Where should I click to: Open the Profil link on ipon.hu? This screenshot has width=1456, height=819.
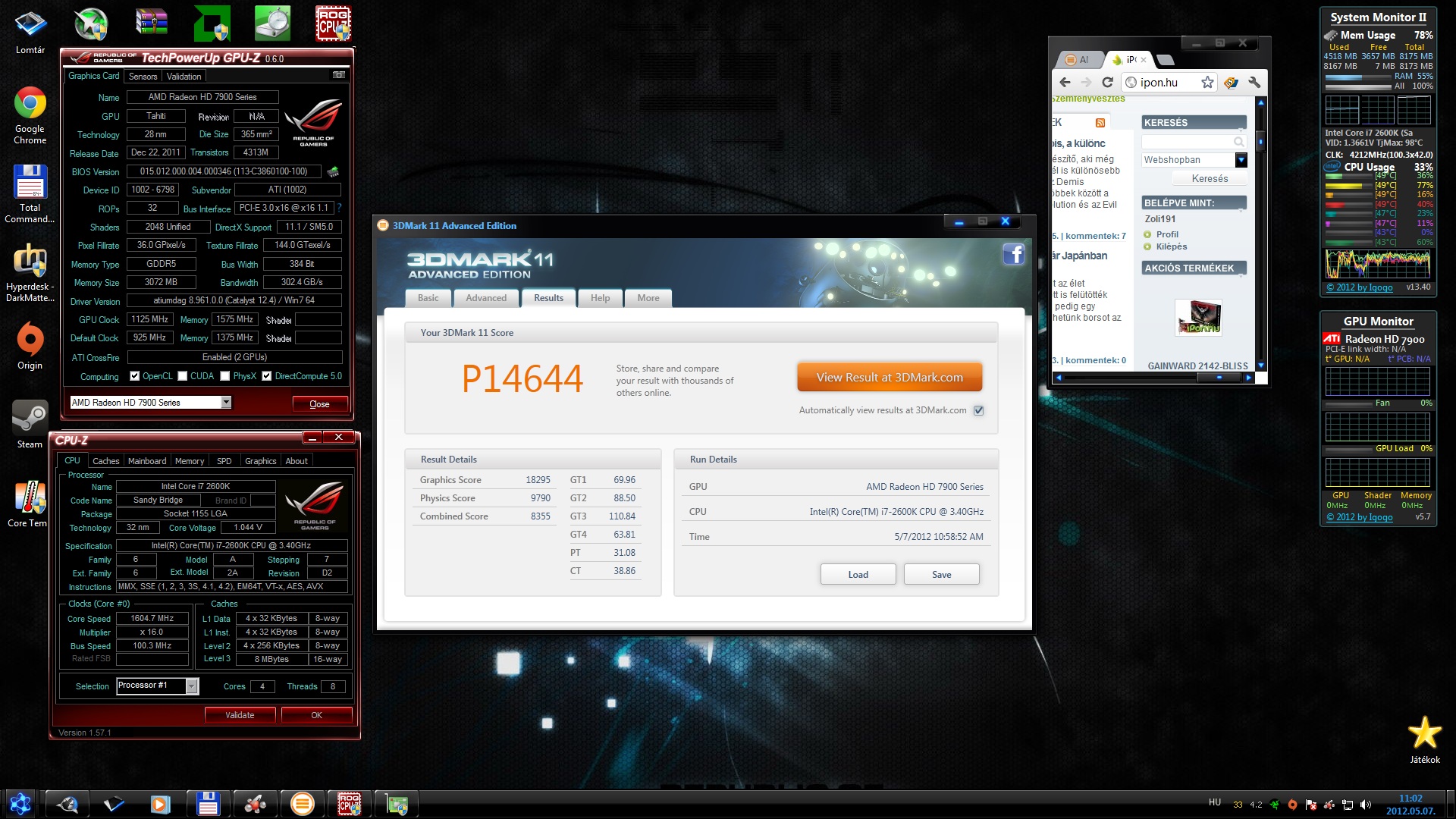[1167, 234]
